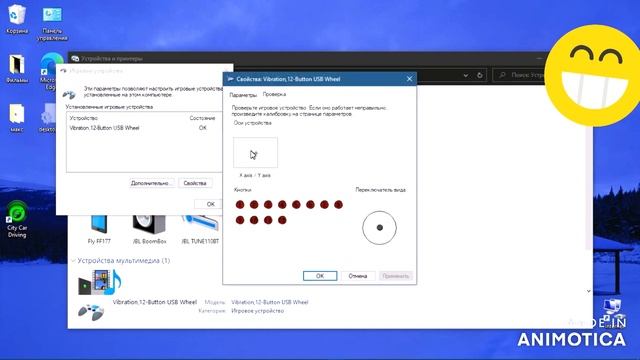Screen dimensions: 640x360
Task: Click OK in game controllers dialog
Action: (x=209, y=204)
